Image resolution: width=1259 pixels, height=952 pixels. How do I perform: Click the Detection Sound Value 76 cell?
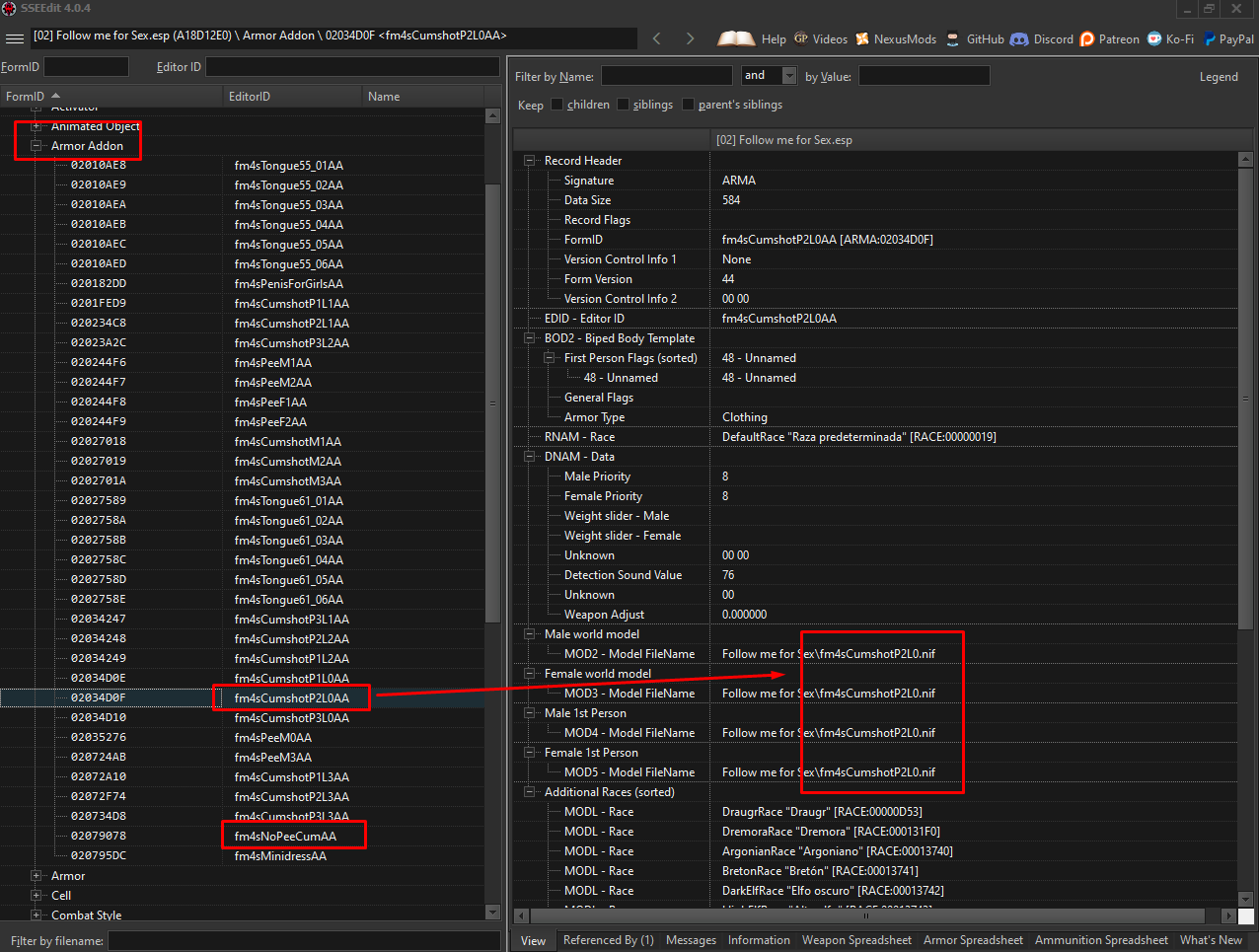point(728,575)
